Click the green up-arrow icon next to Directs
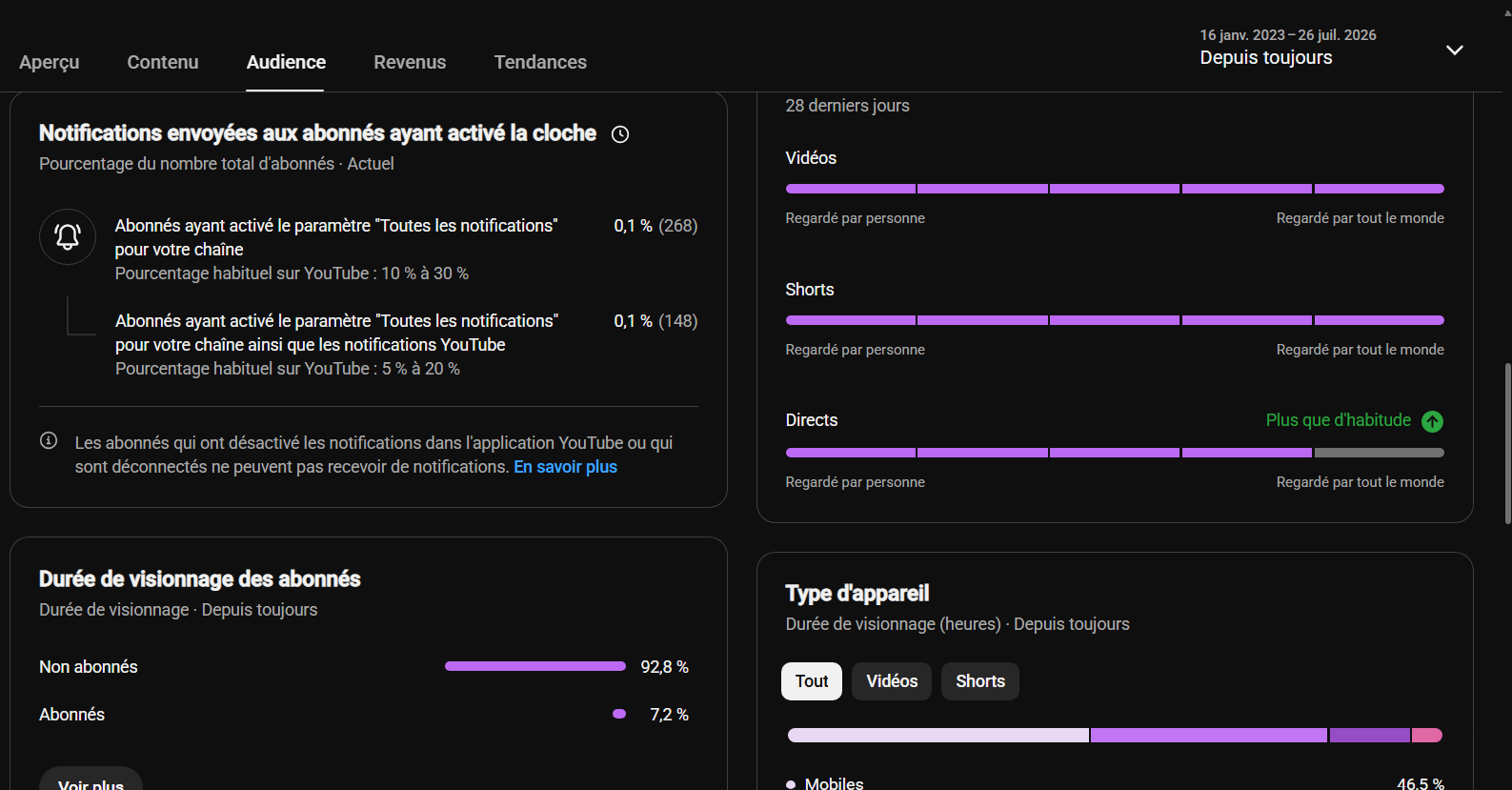Image resolution: width=1512 pixels, height=790 pixels. (1432, 421)
